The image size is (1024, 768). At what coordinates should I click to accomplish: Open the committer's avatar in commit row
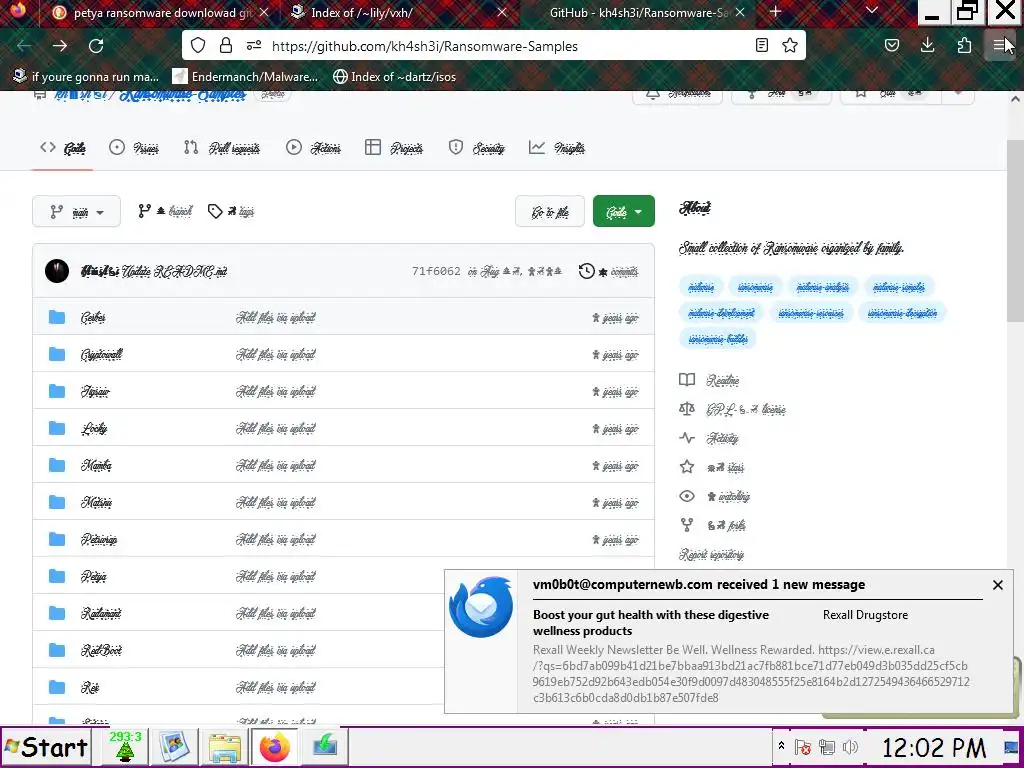[x=57, y=271]
